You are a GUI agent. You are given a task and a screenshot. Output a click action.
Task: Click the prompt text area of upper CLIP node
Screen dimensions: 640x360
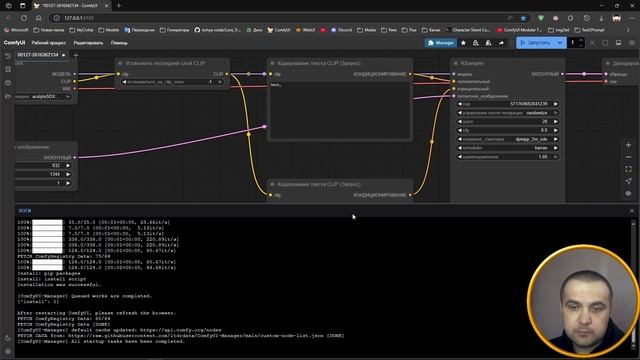(x=340, y=110)
